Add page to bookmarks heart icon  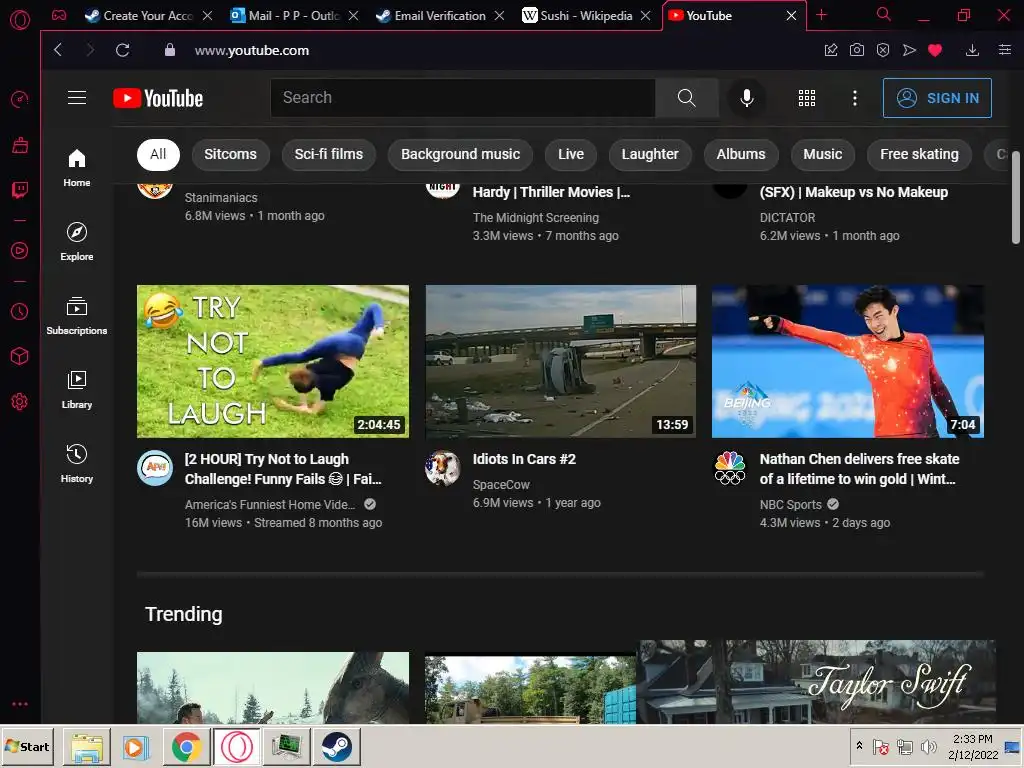pos(935,50)
